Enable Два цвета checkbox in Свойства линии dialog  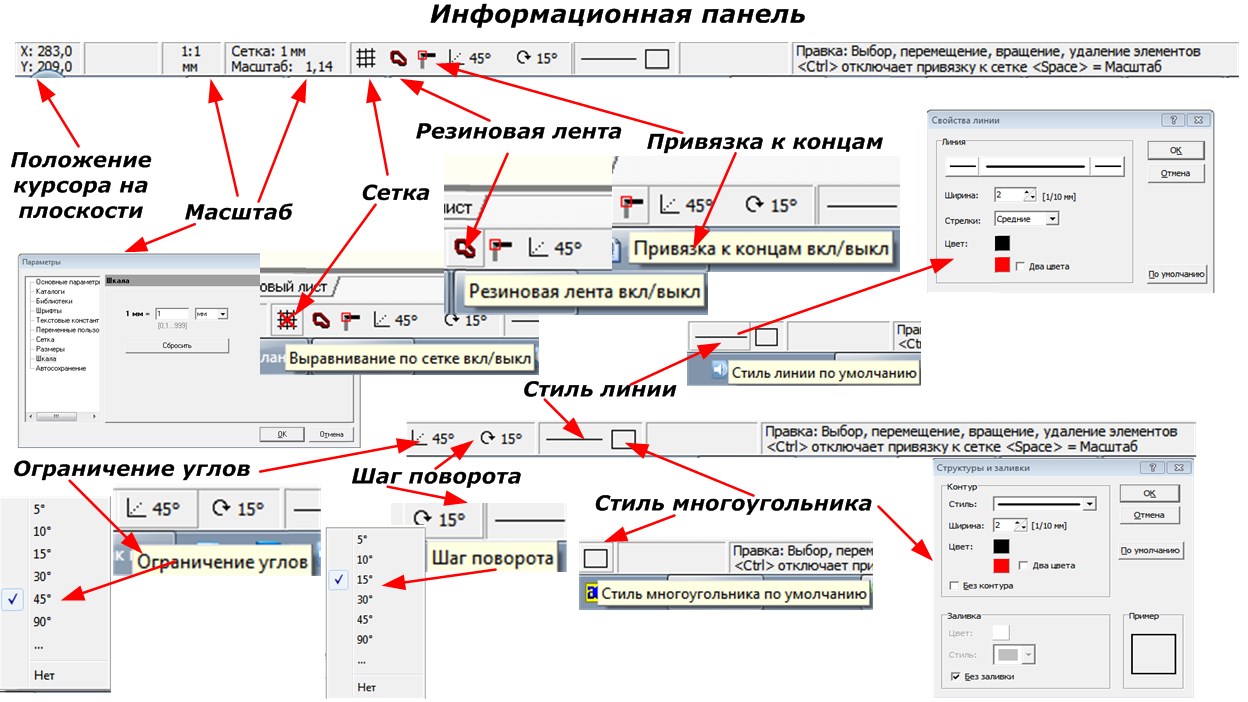pyautogui.click(x=1020, y=266)
